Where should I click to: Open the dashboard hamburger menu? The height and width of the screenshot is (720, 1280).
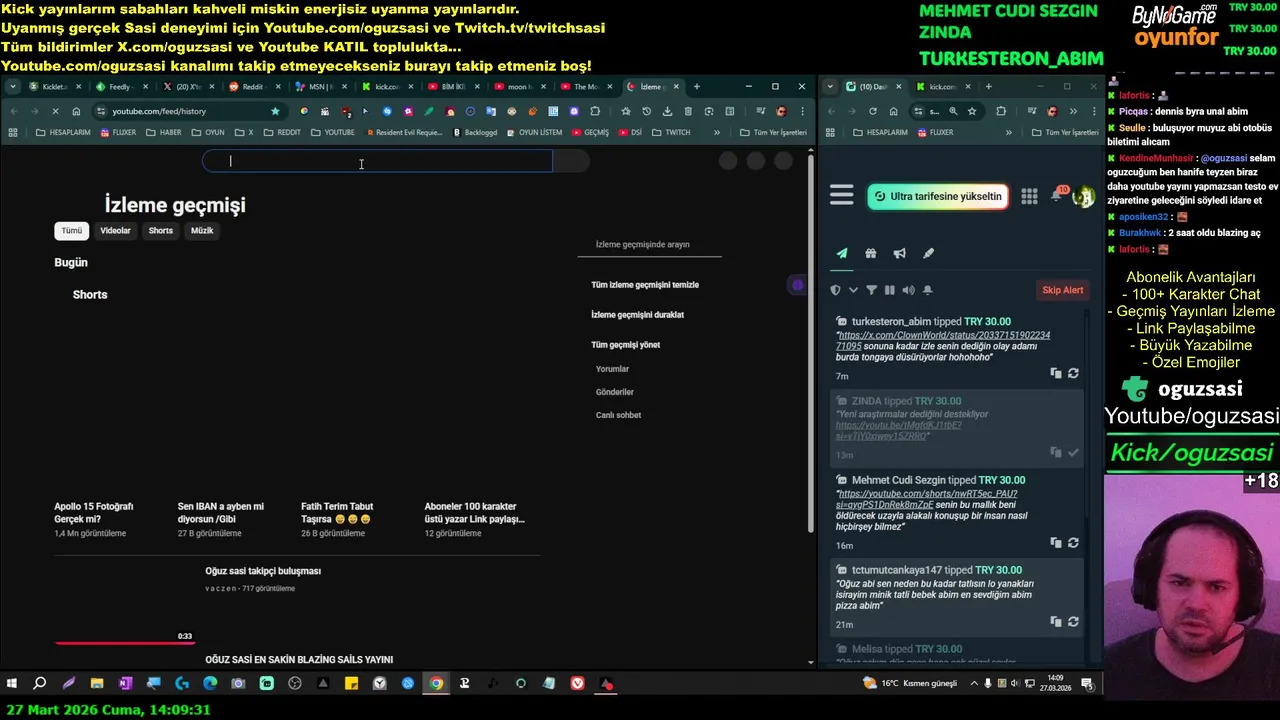point(842,196)
